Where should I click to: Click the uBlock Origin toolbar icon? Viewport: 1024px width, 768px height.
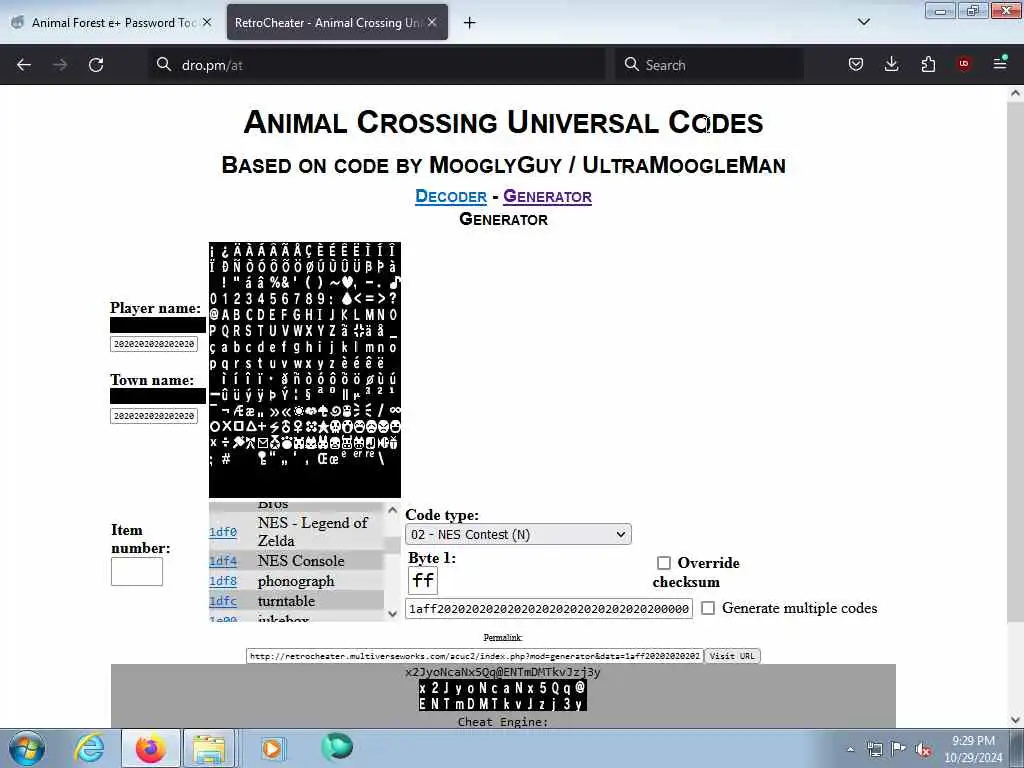pos(964,64)
